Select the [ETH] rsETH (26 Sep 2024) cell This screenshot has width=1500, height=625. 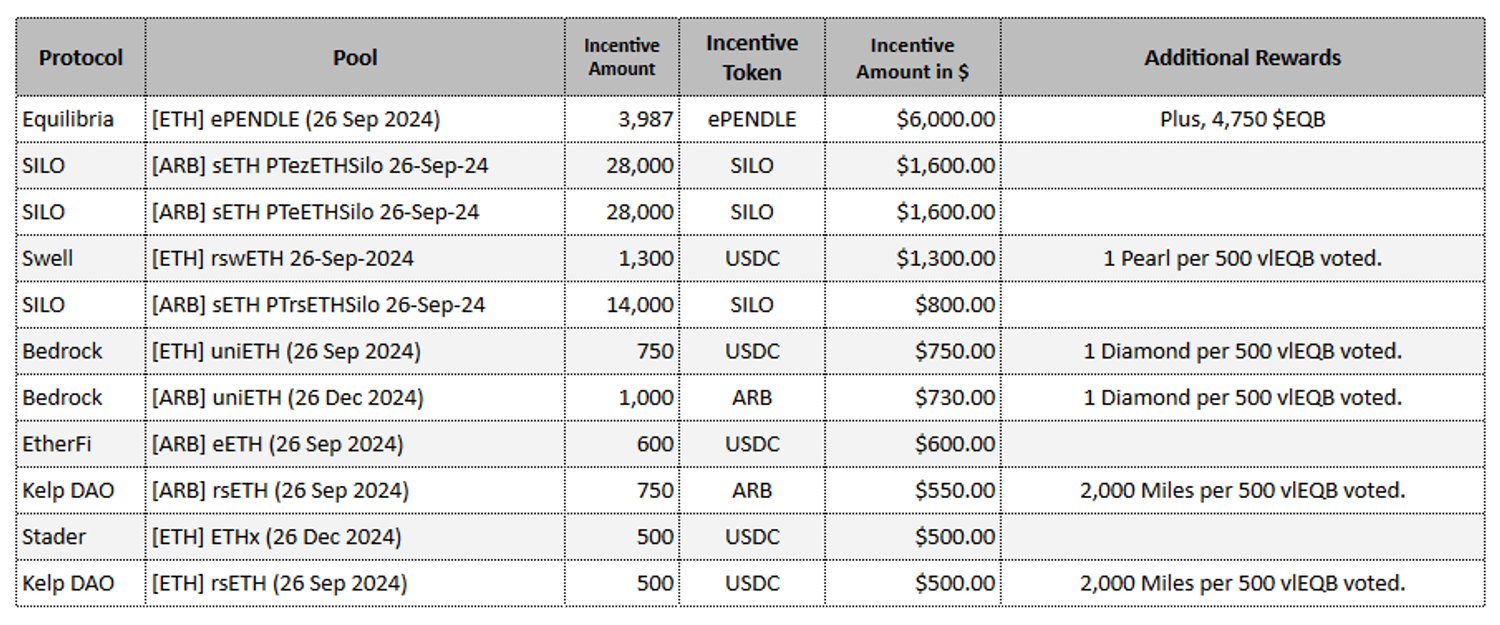(x=279, y=583)
